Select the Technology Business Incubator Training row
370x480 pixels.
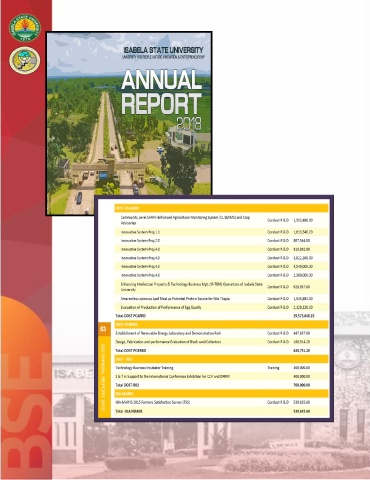[221, 368]
